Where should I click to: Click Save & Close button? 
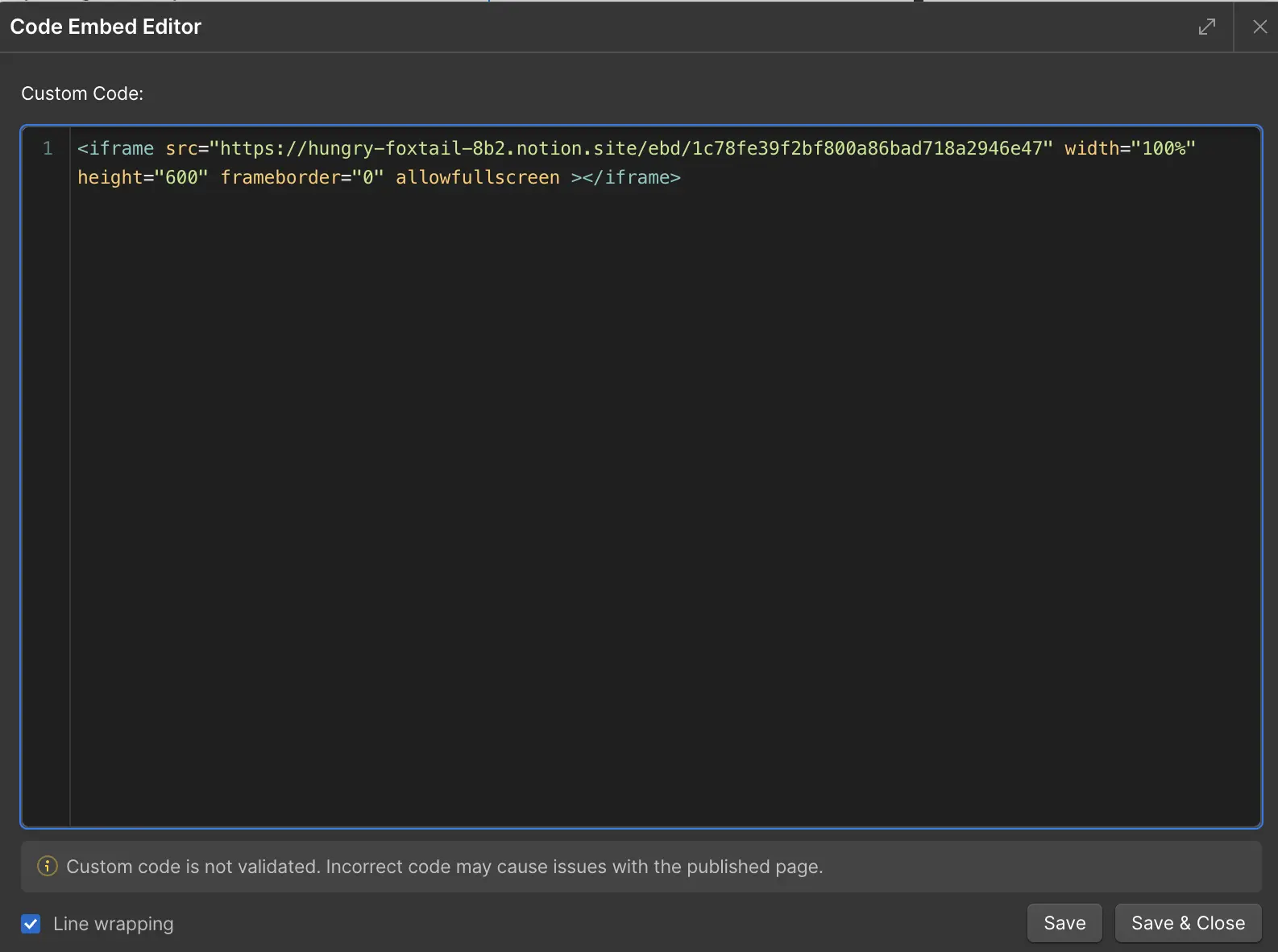click(x=1188, y=923)
